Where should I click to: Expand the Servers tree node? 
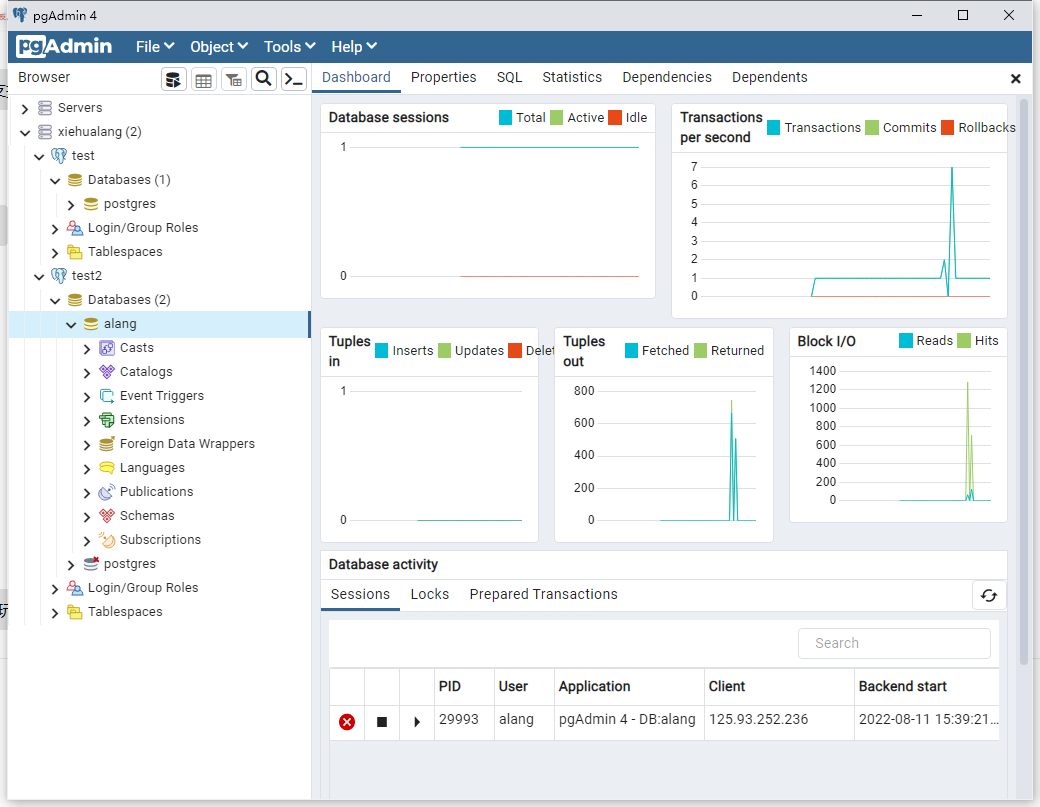25,109
